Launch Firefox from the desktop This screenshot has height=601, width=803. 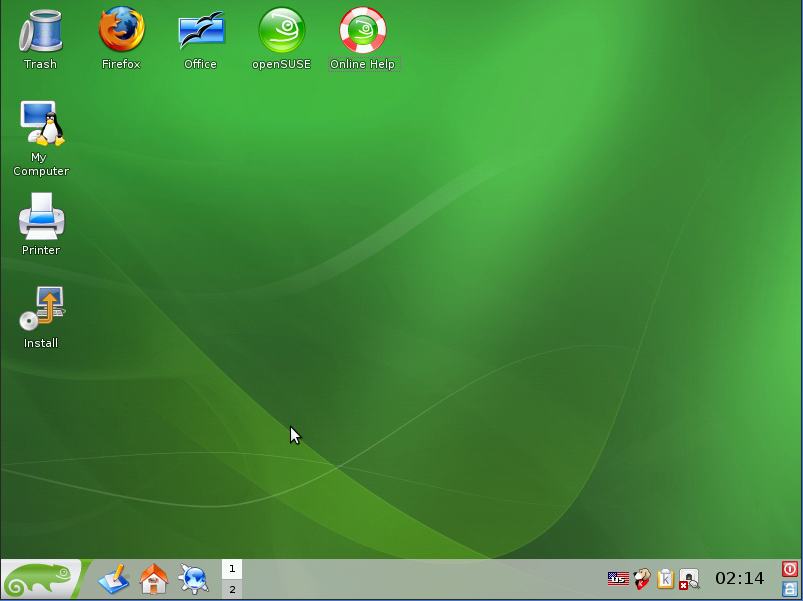pyautogui.click(x=121, y=30)
